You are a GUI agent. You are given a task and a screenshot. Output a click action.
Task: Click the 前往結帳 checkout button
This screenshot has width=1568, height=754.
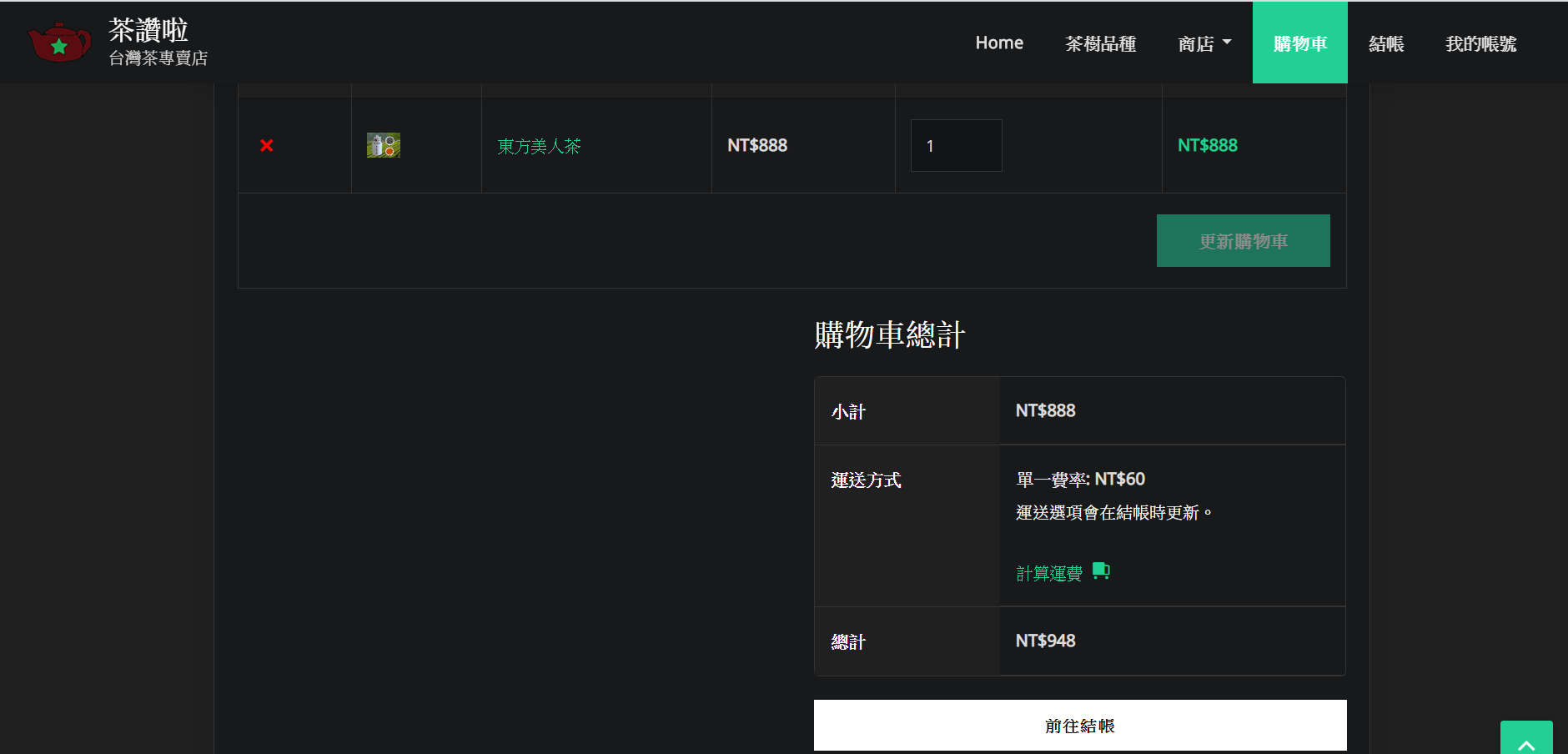coord(1080,726)
